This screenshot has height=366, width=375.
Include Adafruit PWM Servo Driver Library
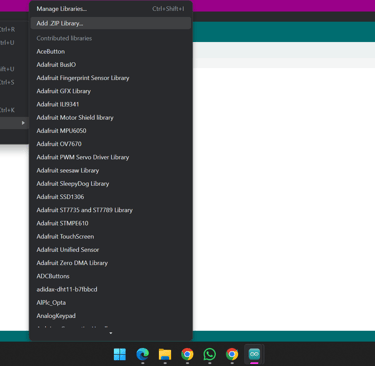(111, 157)
